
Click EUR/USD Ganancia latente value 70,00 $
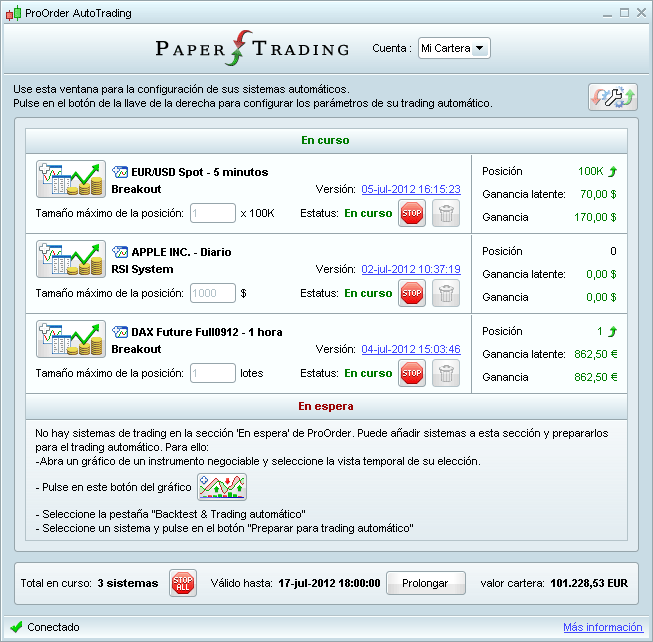(598, 194)
